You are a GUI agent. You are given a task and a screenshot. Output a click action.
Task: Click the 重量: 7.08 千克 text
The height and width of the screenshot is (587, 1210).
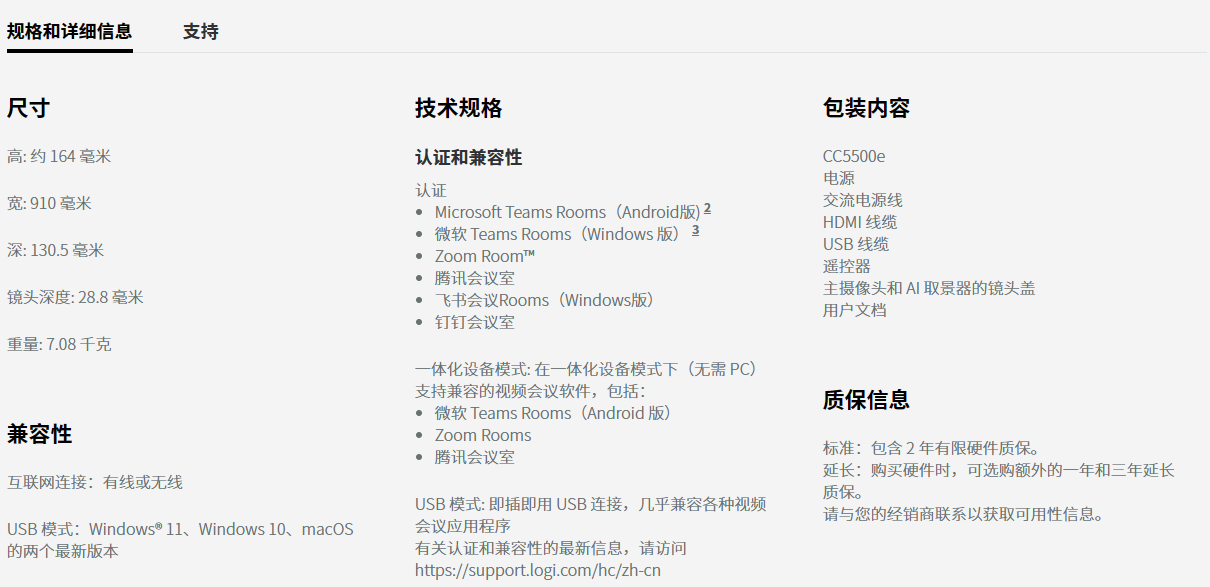coord(59,344)
